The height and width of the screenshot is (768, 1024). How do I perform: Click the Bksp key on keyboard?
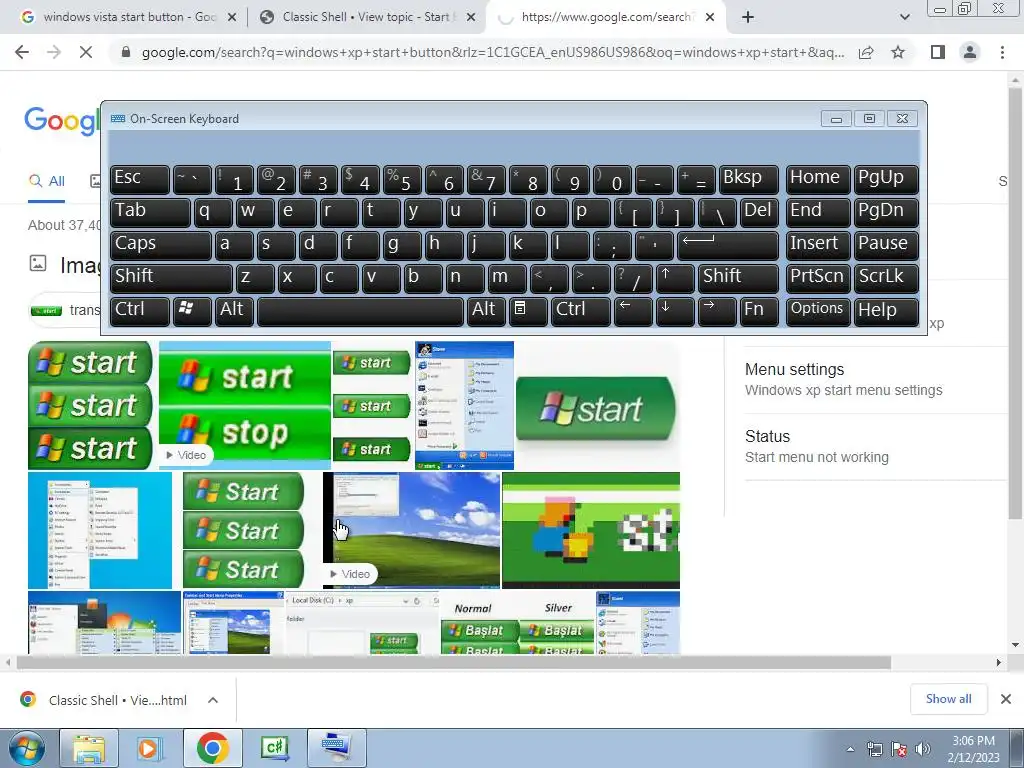748,179
